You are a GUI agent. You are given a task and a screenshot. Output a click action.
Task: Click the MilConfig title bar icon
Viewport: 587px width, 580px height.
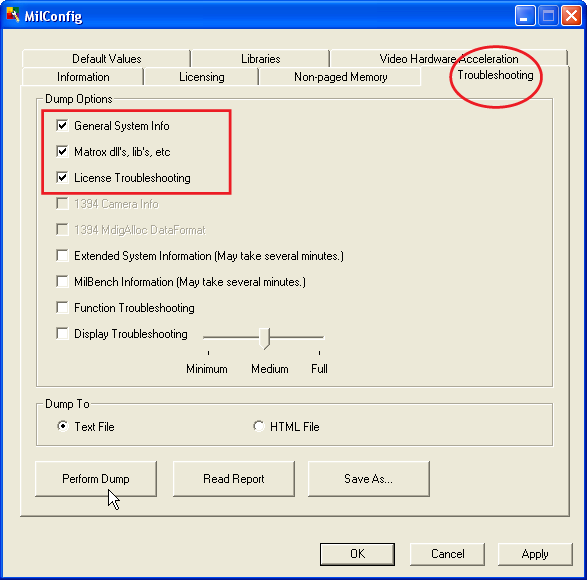[x=13, y=15]
